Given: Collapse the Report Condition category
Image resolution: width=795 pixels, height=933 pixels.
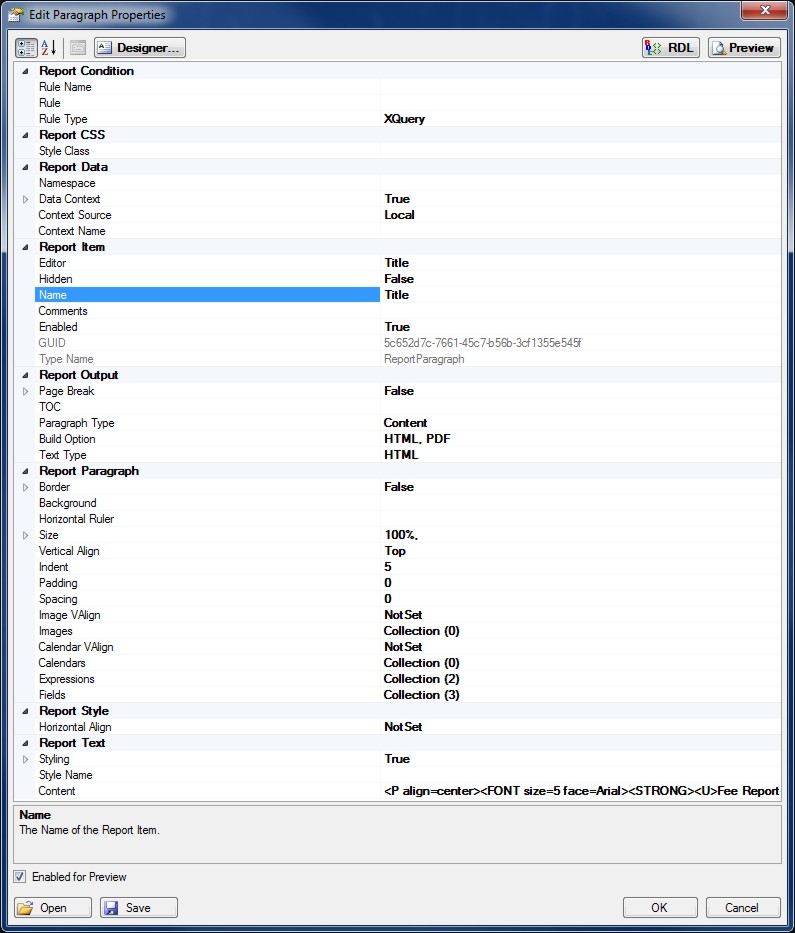Looking at the screenshot, I should pyautogui.click(x=25, y=71).
